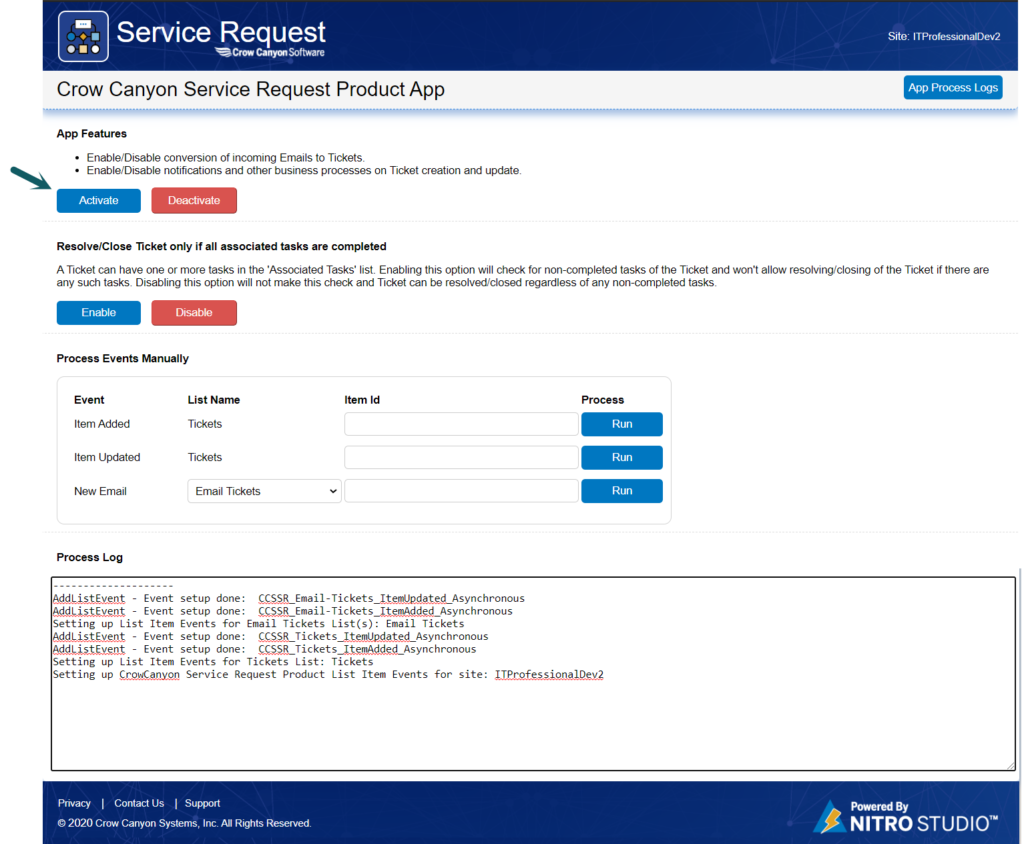Open the Email Tickets list dropdown

click(x=264, y=491)
